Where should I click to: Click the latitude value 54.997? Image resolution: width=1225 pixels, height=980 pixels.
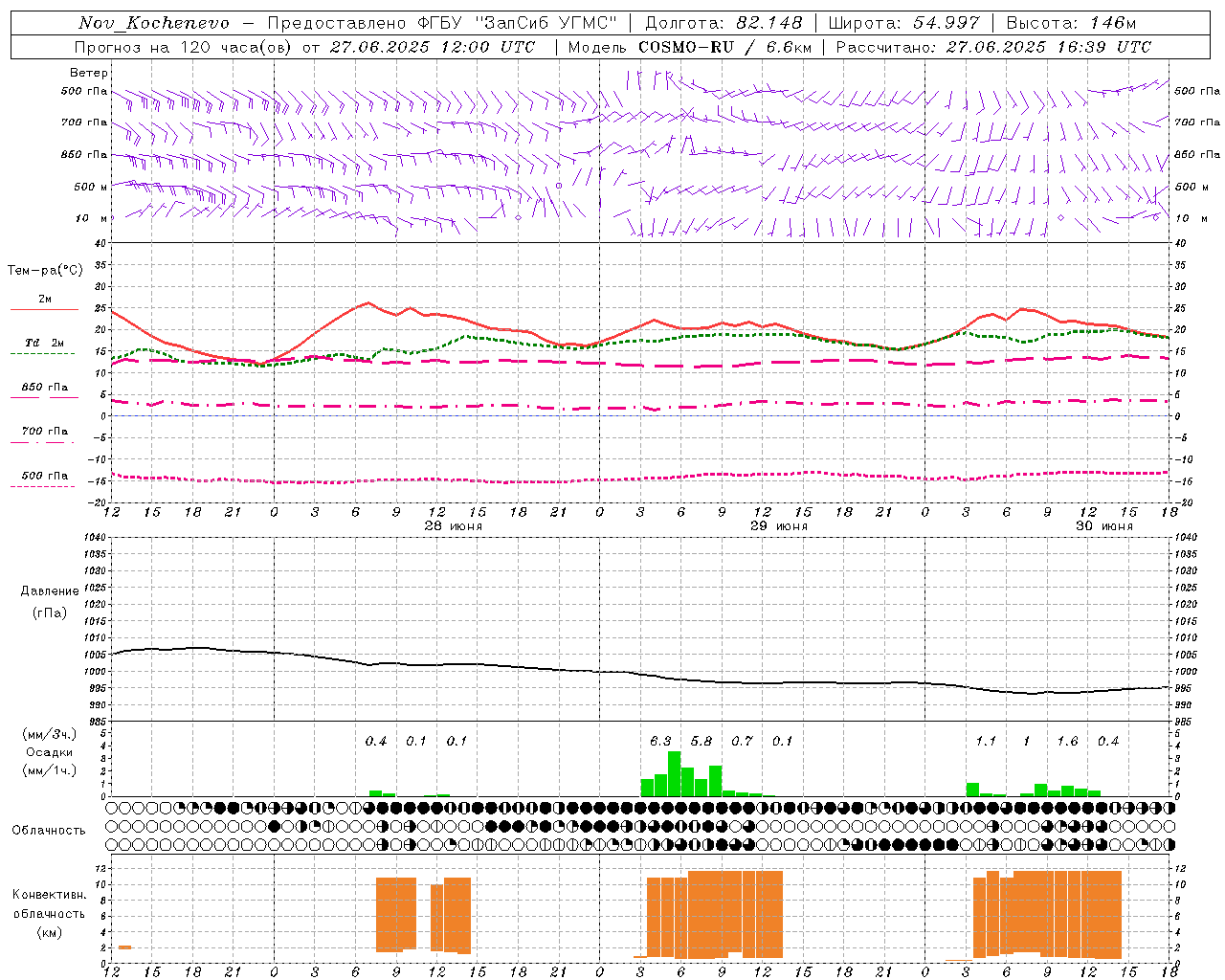tap(946, 23)
